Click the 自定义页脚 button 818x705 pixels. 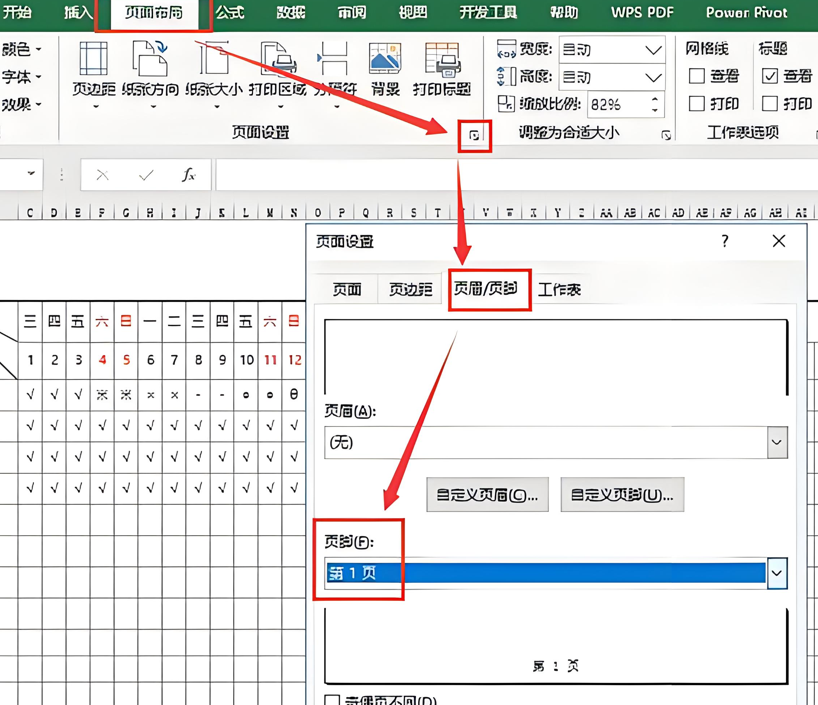coord(621,495)
